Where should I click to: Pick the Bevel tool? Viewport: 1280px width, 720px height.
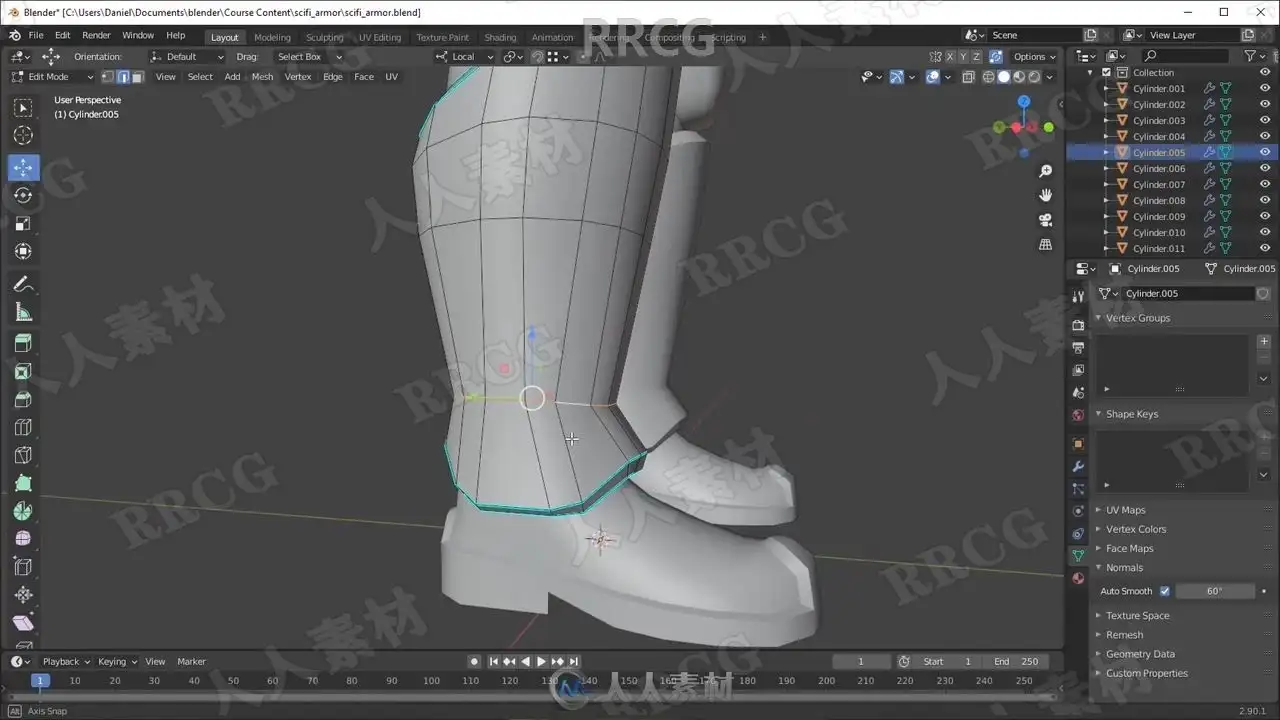click(x=23, y=399)
